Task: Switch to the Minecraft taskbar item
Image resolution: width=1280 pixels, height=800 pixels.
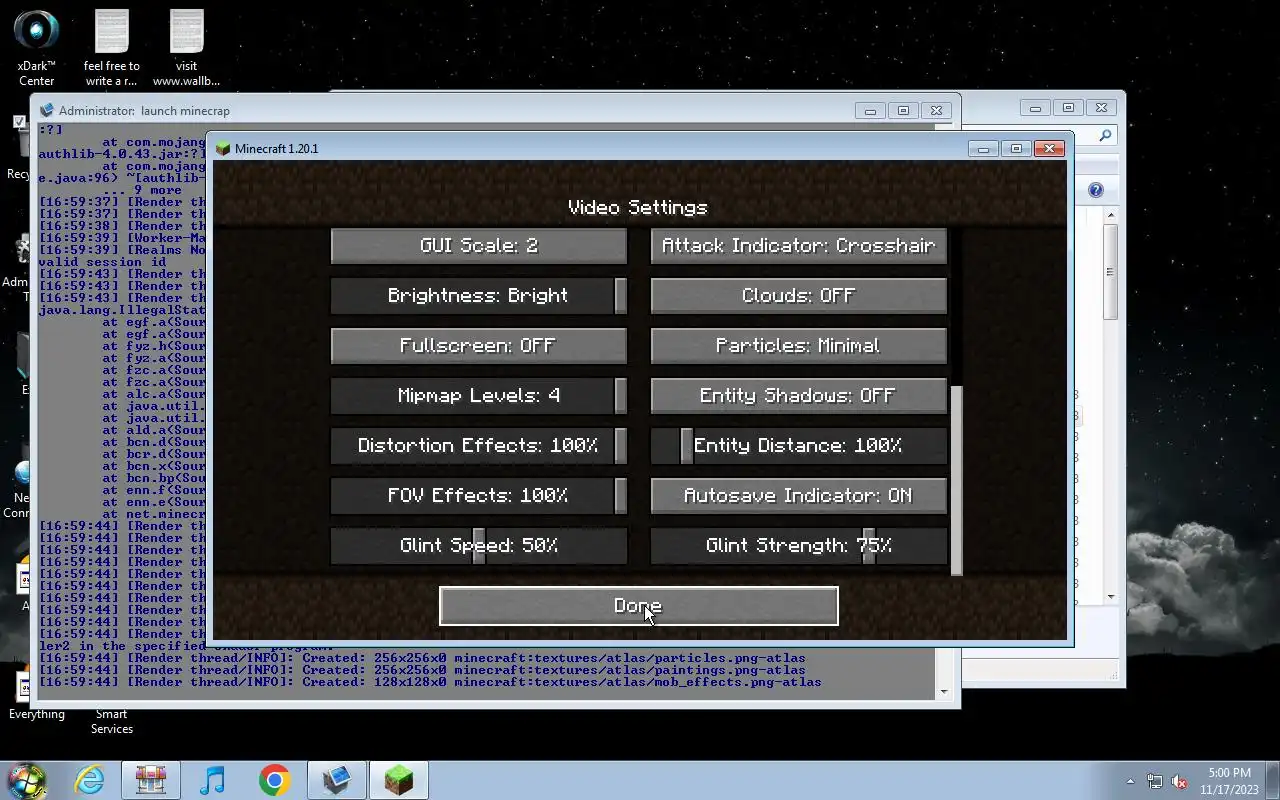Action: coord(399,780)
